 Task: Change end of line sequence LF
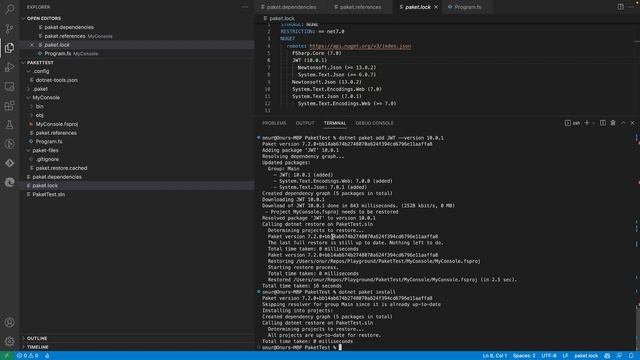click(x=565, y=356)
